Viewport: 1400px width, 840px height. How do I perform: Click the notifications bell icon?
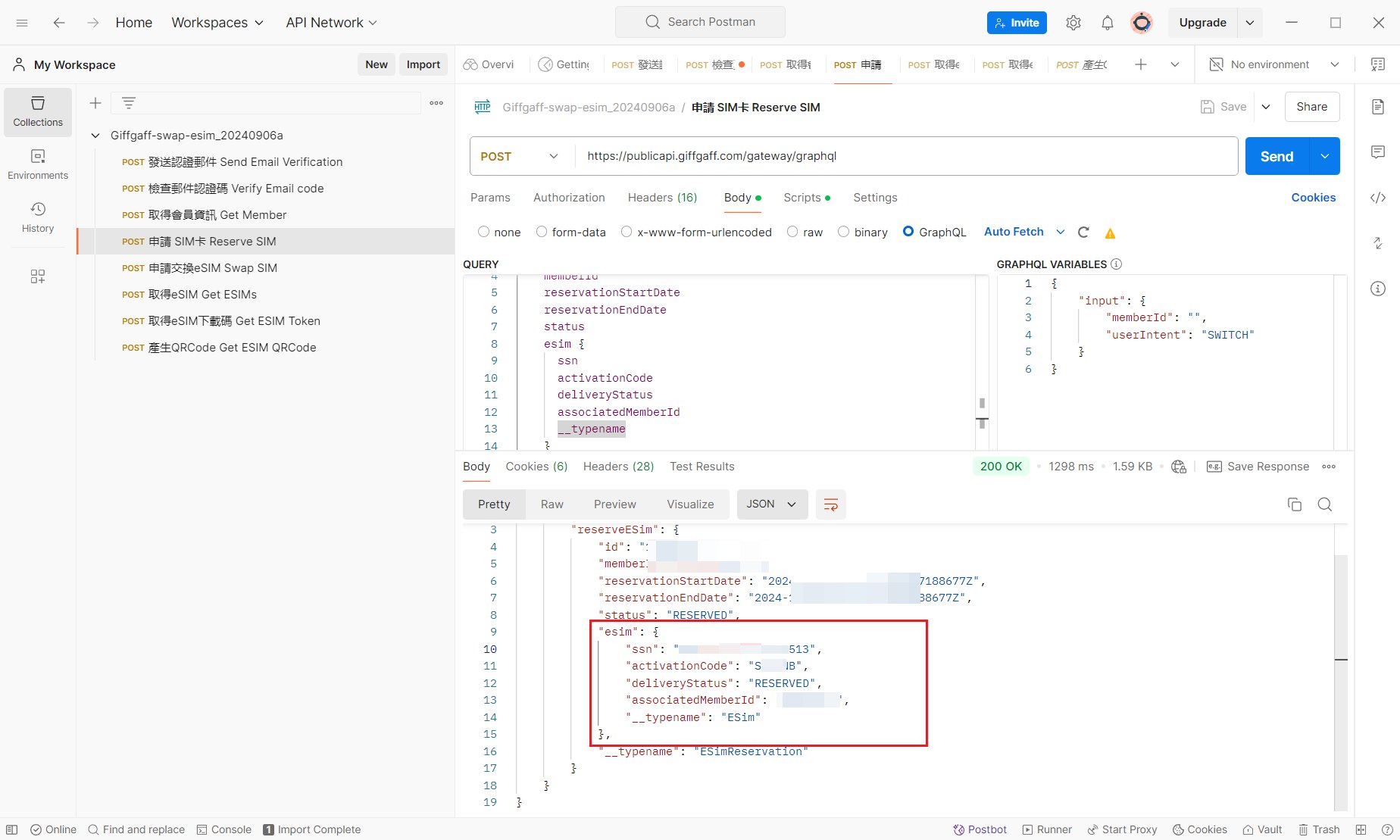pos(1107,23)
